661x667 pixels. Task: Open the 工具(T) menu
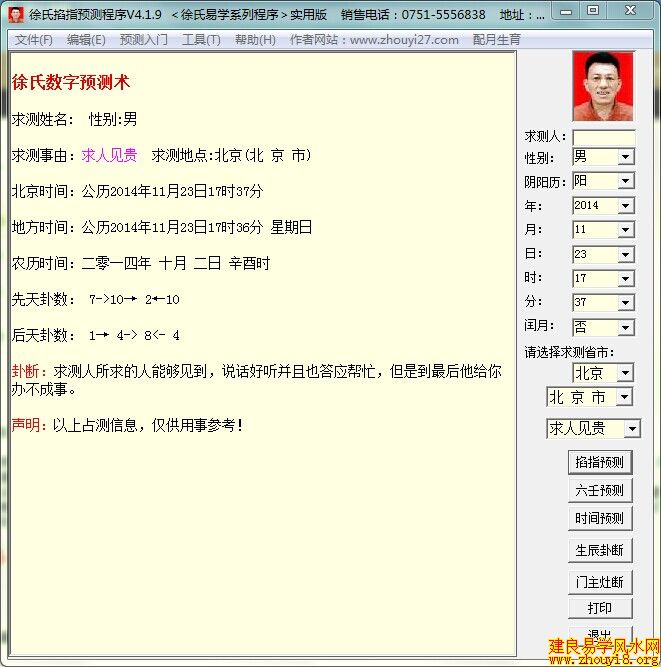click(x=201, y=40)
